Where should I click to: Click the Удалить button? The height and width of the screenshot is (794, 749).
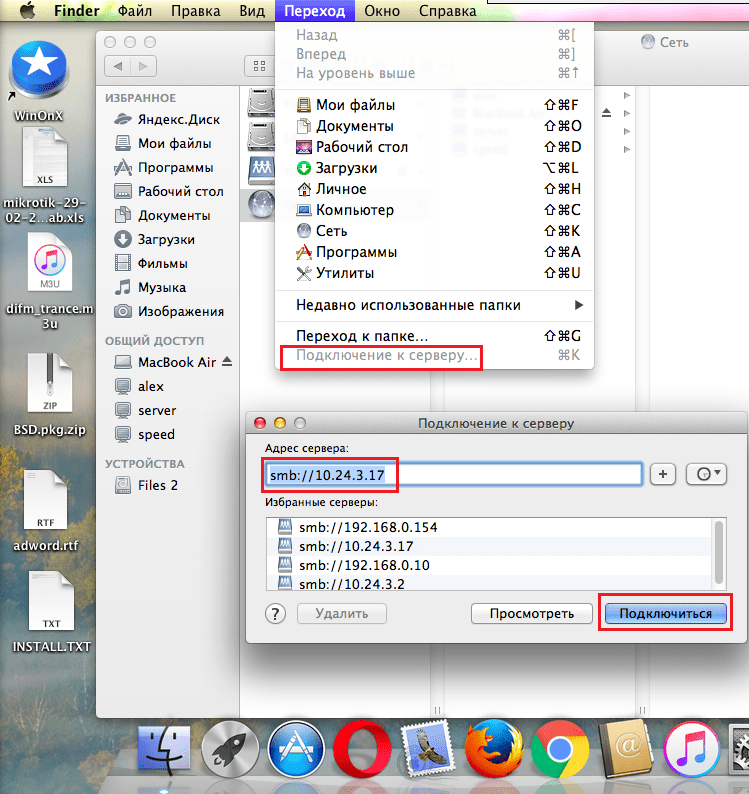[x=342, y=614]
